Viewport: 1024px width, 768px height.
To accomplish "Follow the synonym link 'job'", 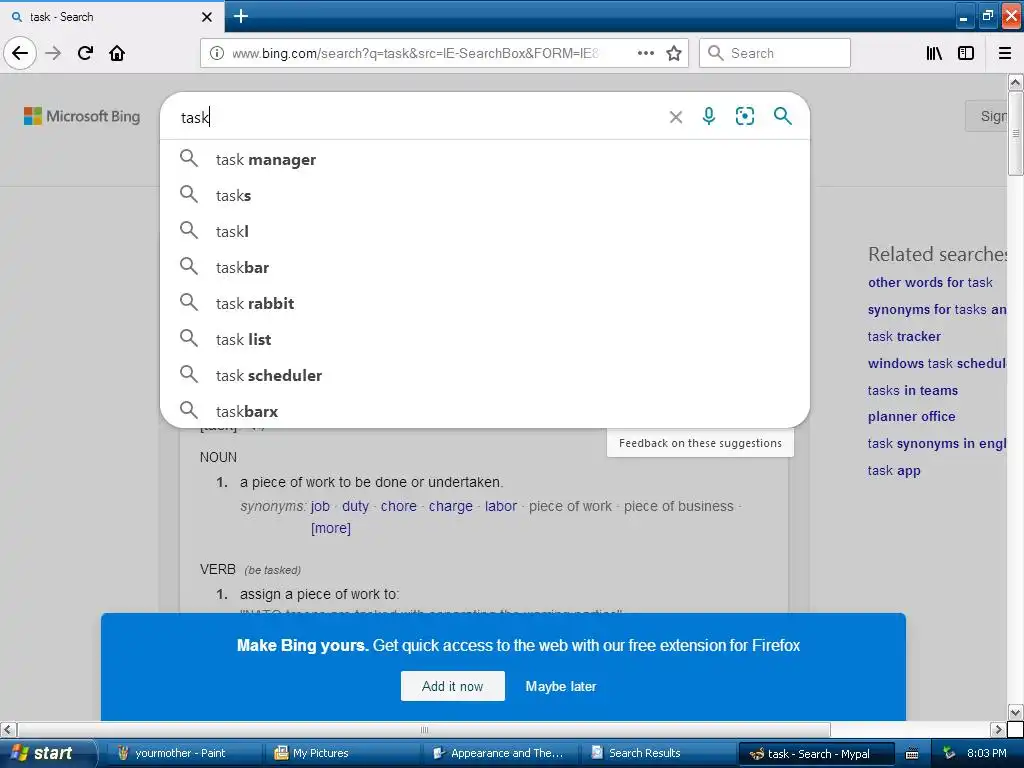I will click(x=320, y=506).
